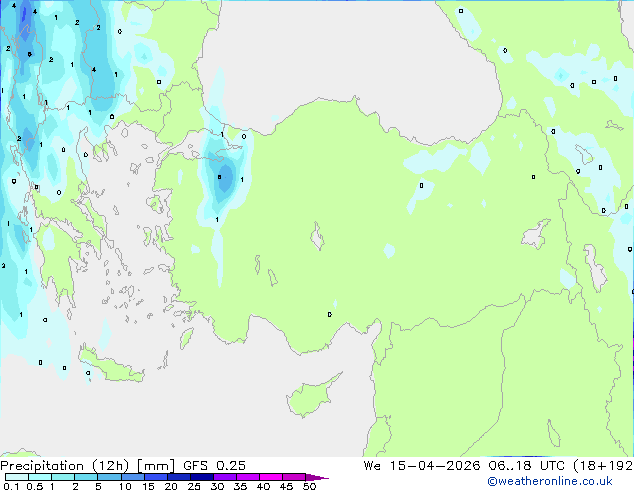The width and height of the screenshot is (634, 490).
Task: Click the '25' legend value label
Action: (x=194, y=486)
